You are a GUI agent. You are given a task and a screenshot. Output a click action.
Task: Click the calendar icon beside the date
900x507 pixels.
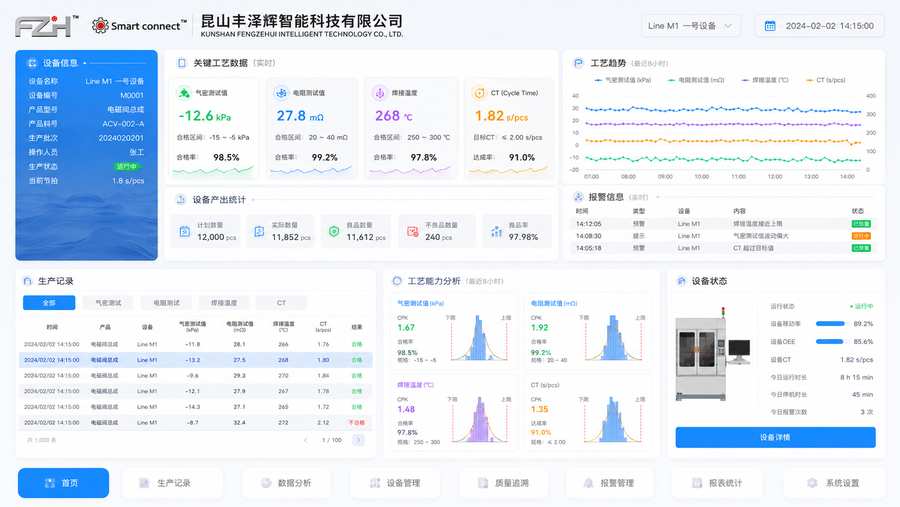[x=770, y=26]
